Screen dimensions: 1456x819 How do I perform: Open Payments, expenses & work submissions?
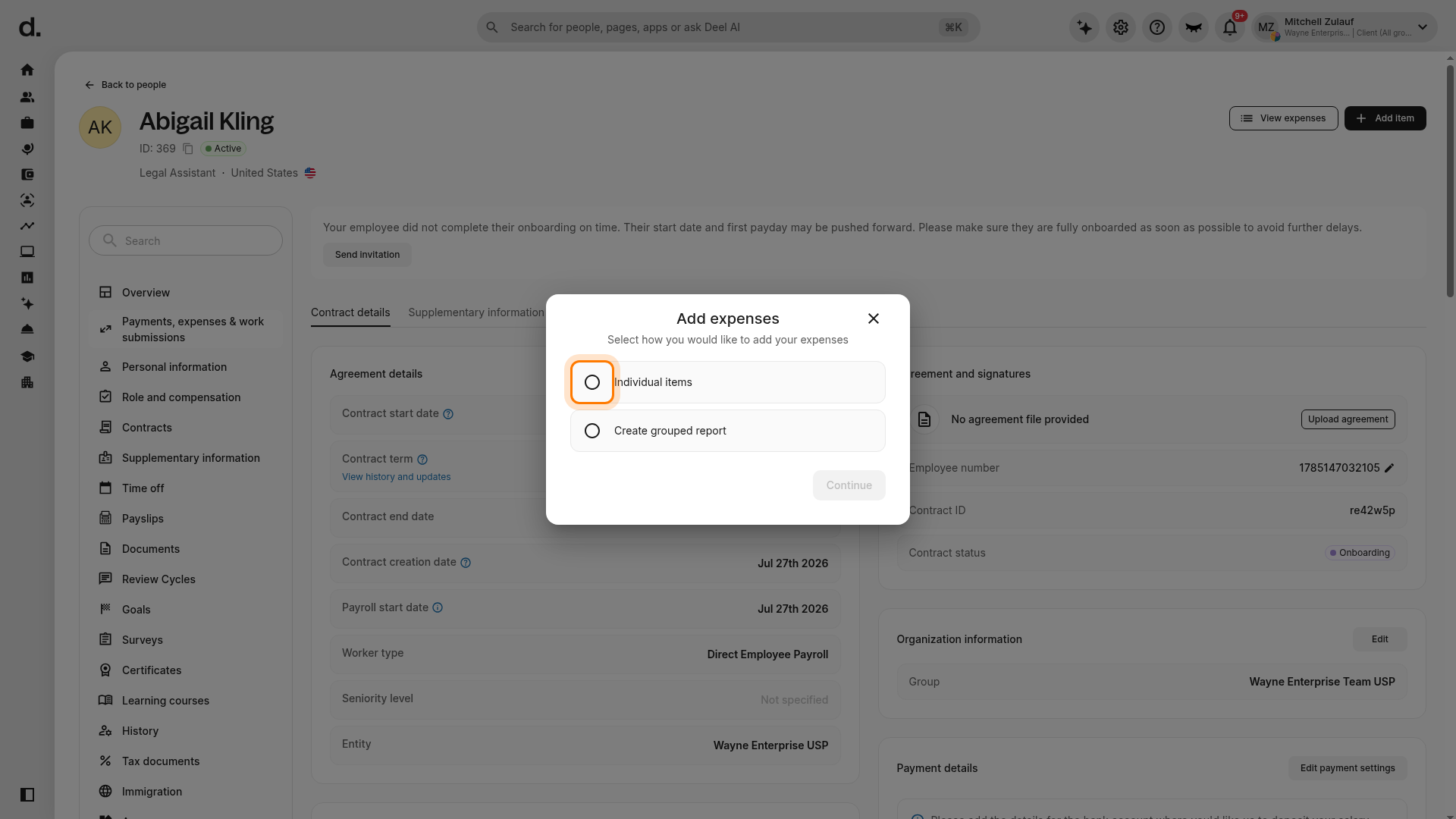[x=186, y=329]
